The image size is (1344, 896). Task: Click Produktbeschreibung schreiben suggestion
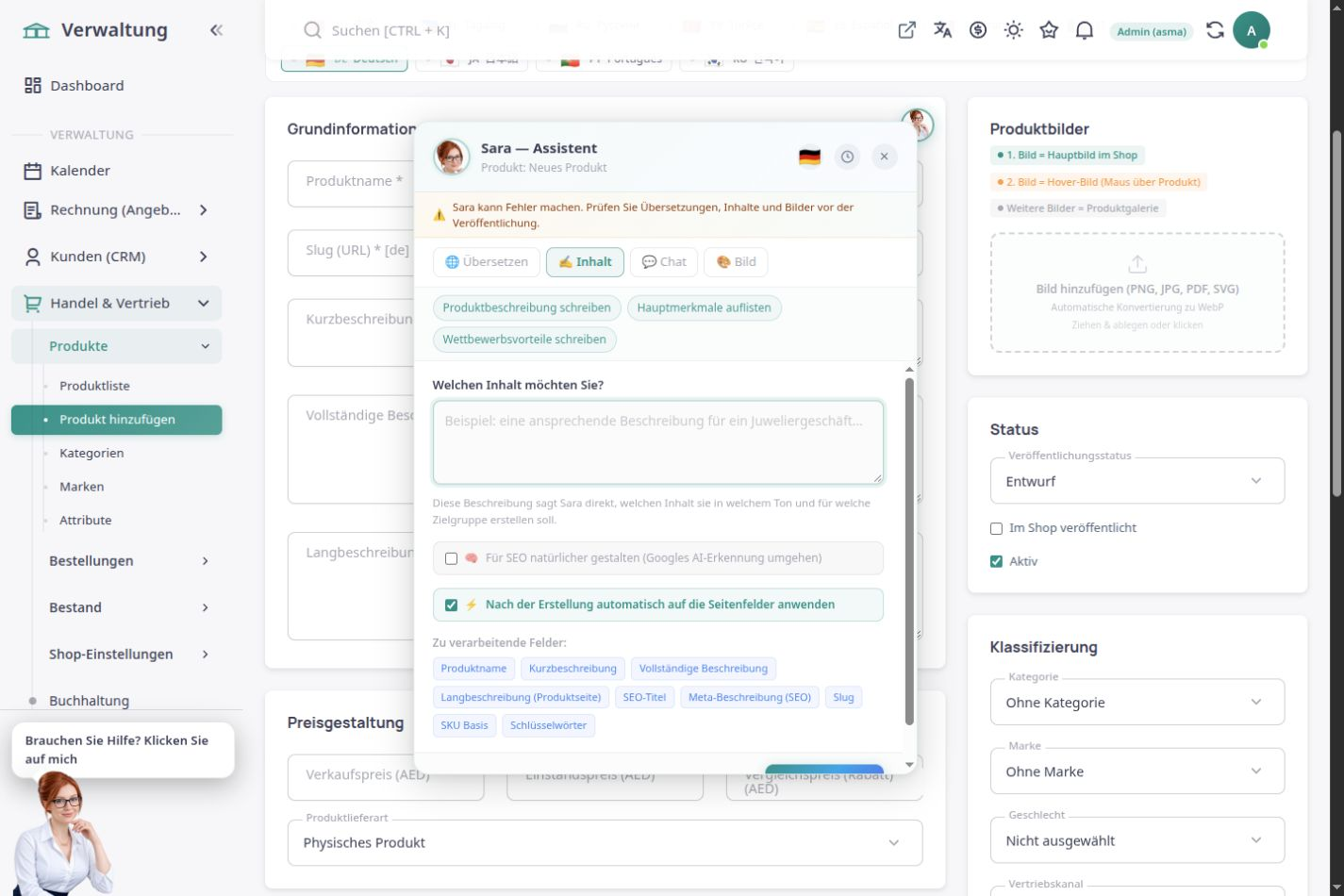tap(526, 307)
